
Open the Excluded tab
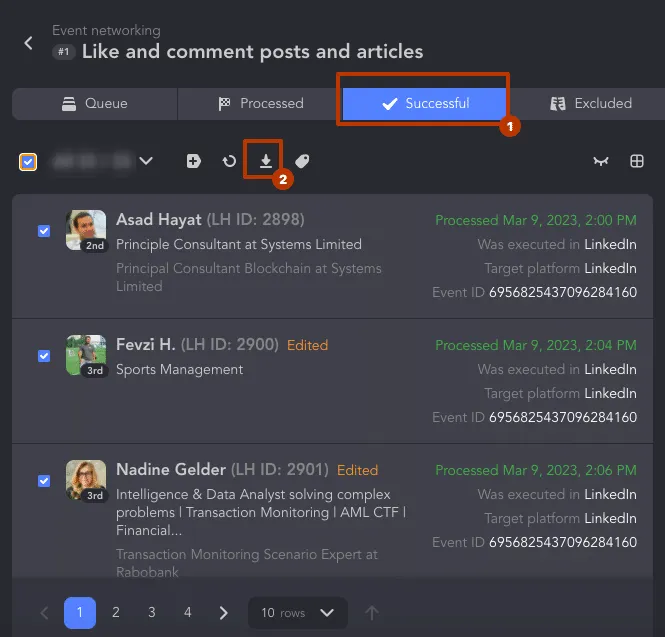590,103
